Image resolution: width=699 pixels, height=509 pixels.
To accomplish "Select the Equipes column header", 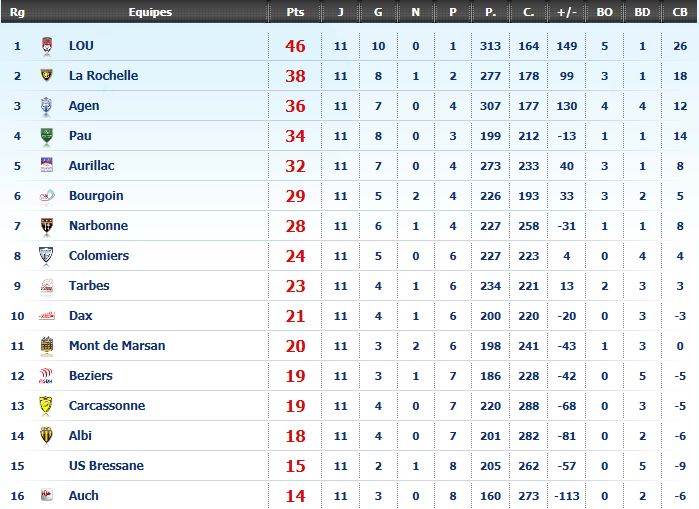I will tap(150, 12).
